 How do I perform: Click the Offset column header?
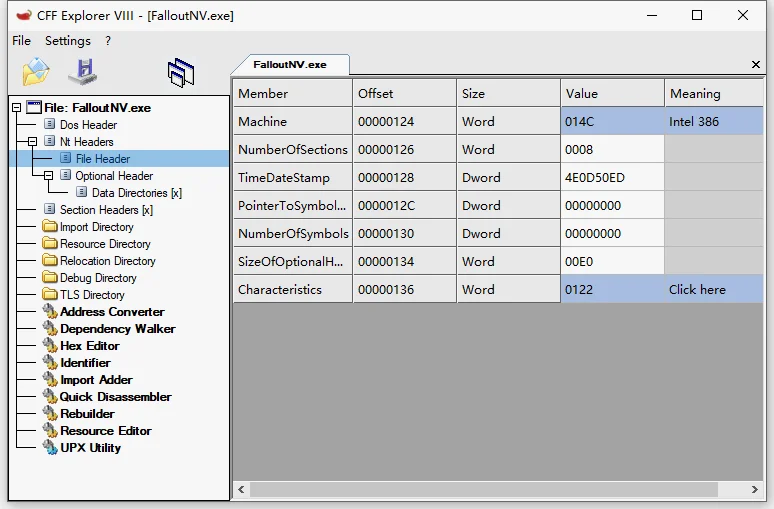(404, 93)
